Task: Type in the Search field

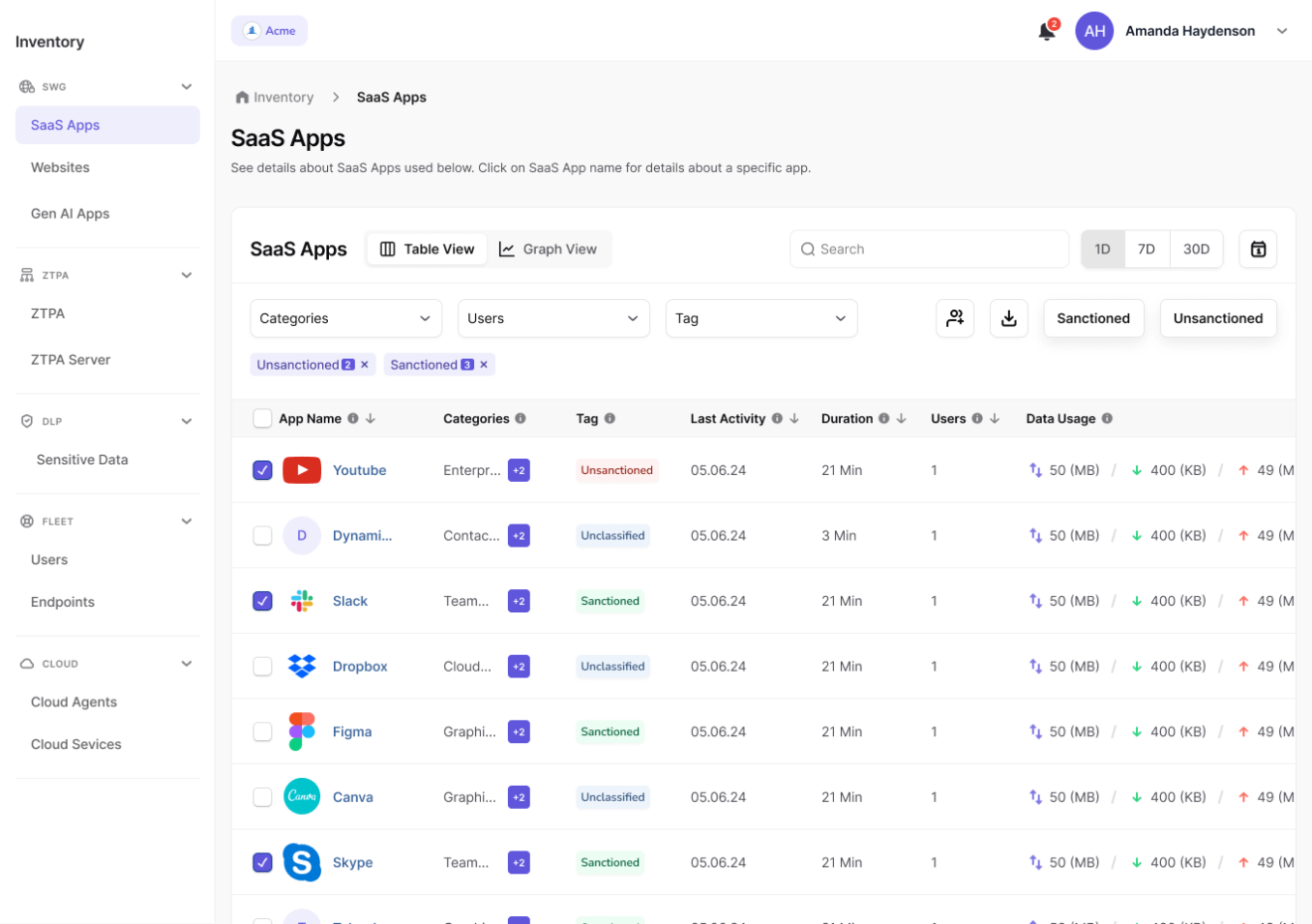Action: [x=928, y=248]
